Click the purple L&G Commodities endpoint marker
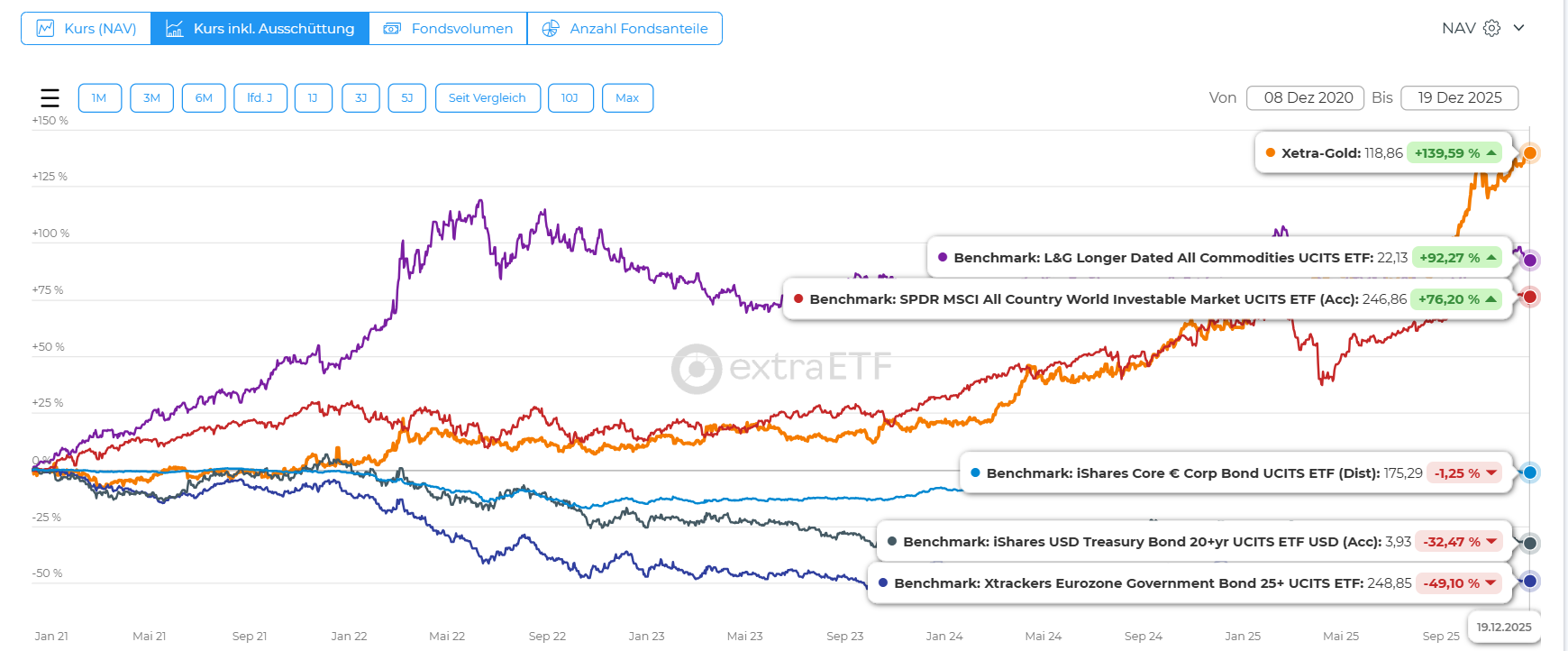 (1529, 261)
